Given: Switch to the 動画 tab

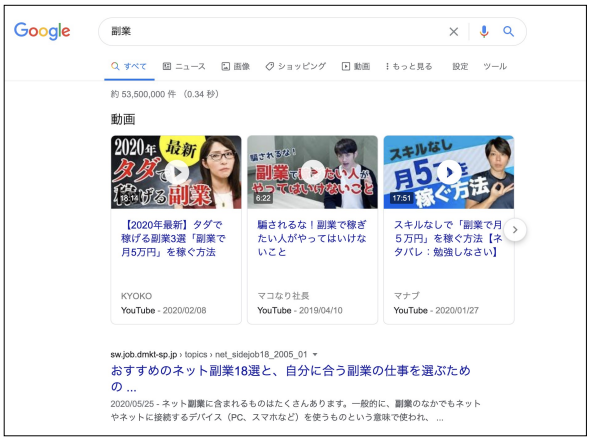Looking at the screenshot, I should coord(356,66).
